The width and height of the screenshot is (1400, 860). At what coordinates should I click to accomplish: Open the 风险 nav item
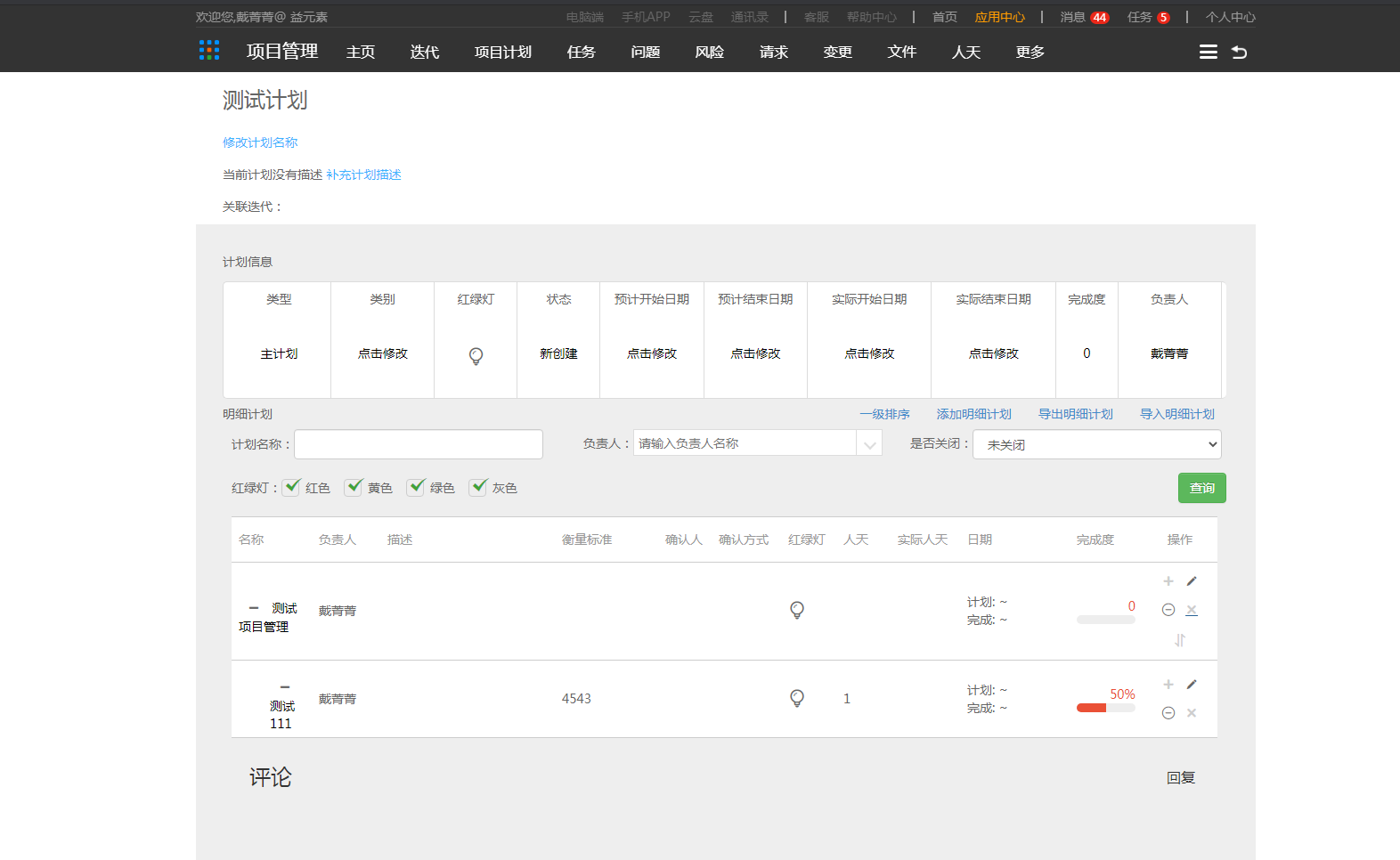(710, 52)
